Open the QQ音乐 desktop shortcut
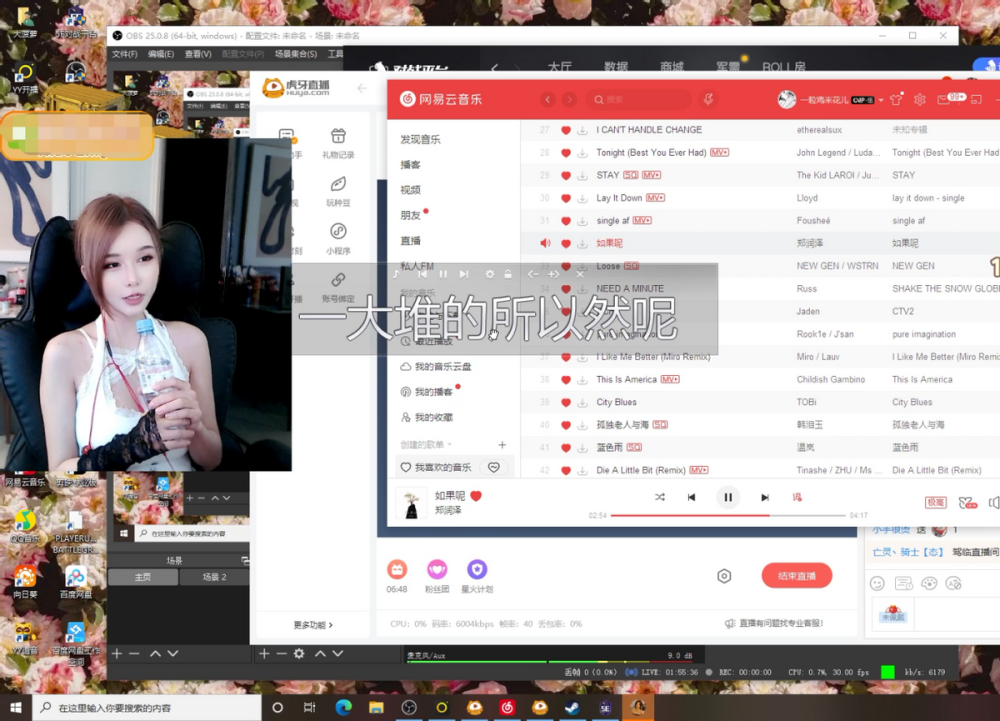Image resolution: width=1000 pixels, height=721 pixels. [25, 527]
